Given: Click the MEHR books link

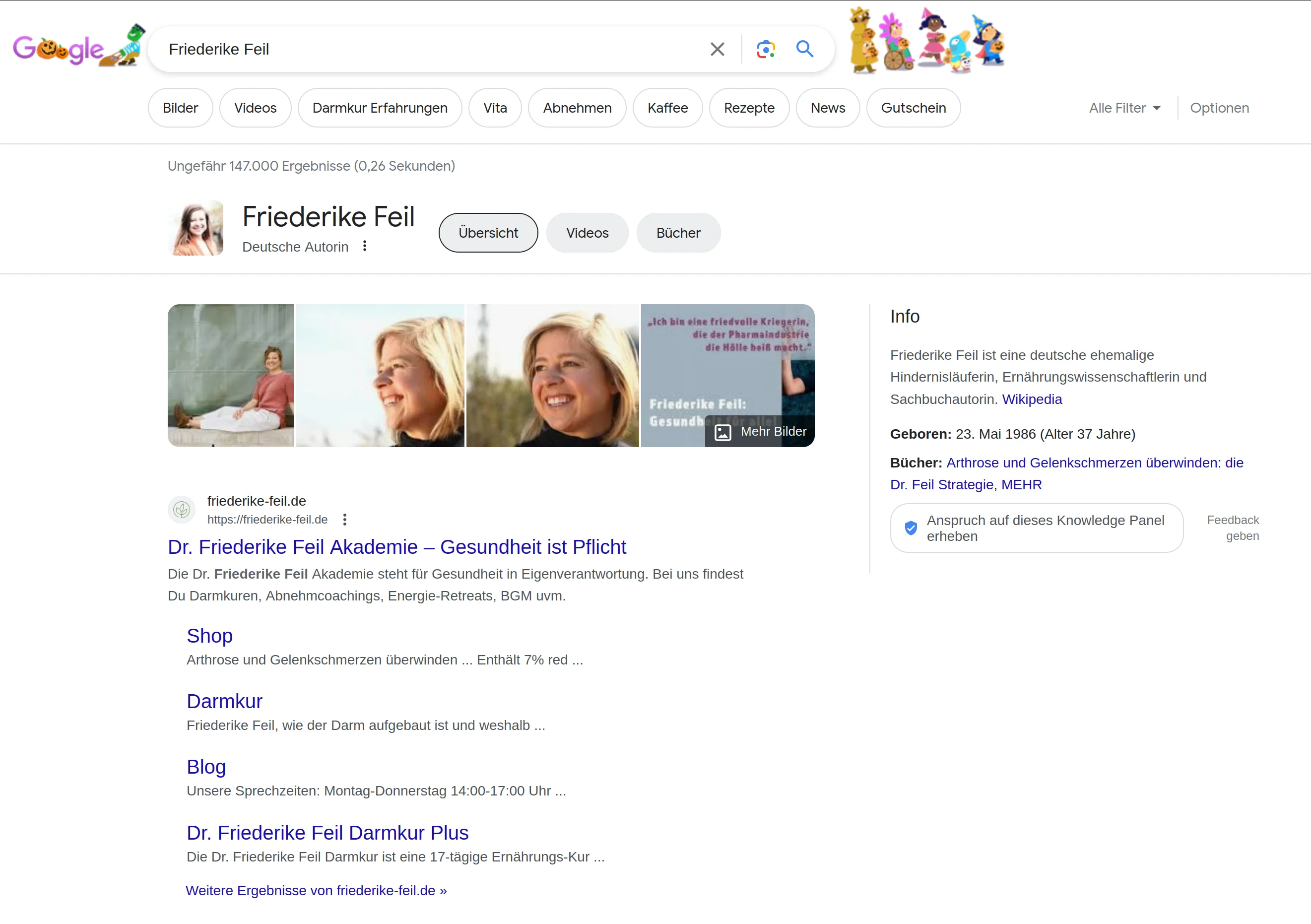Looking at the screenshot, I should coord(1022,485).
